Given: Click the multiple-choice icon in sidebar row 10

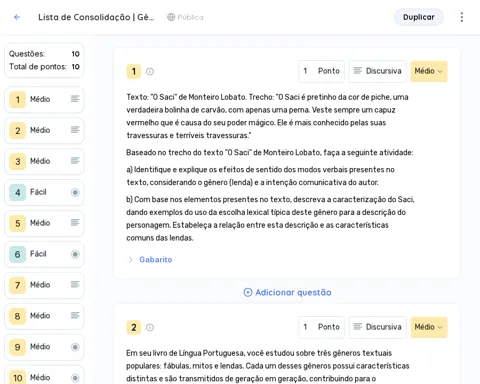Looking at the screenshot, I should coord(75,378).
